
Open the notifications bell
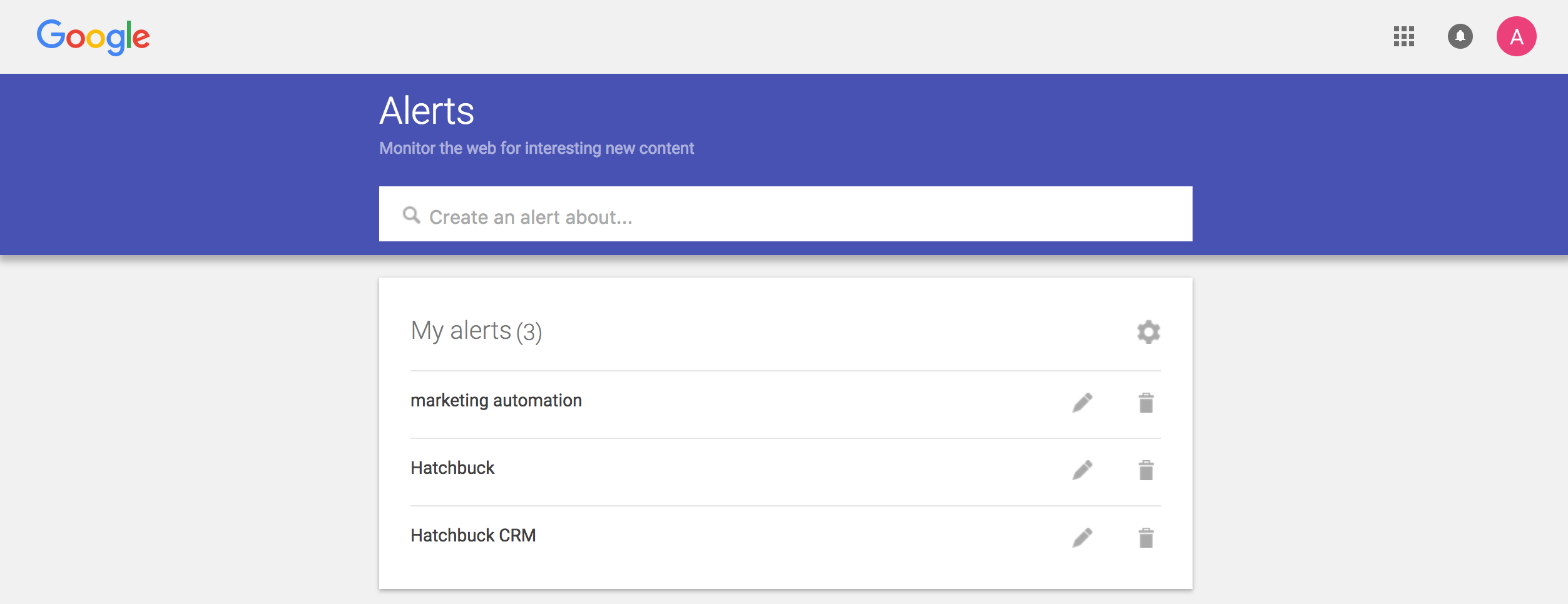(x=1460, y=36)
